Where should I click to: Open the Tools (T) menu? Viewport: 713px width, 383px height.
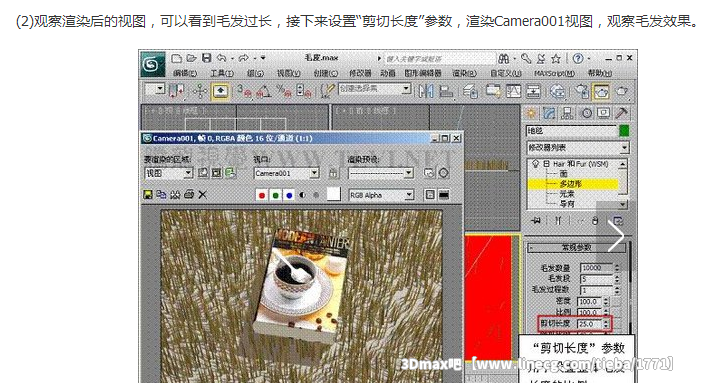[221, 73]
